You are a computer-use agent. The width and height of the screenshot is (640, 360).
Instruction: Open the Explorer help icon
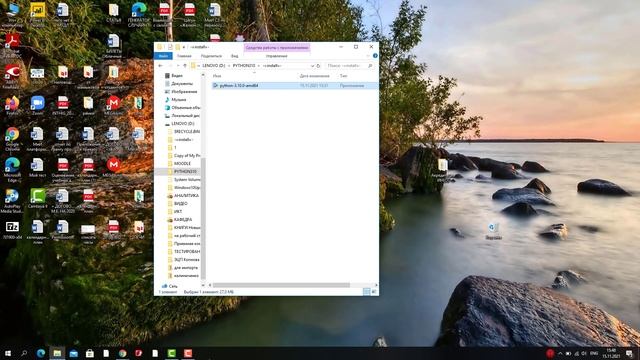pos(375,56)
